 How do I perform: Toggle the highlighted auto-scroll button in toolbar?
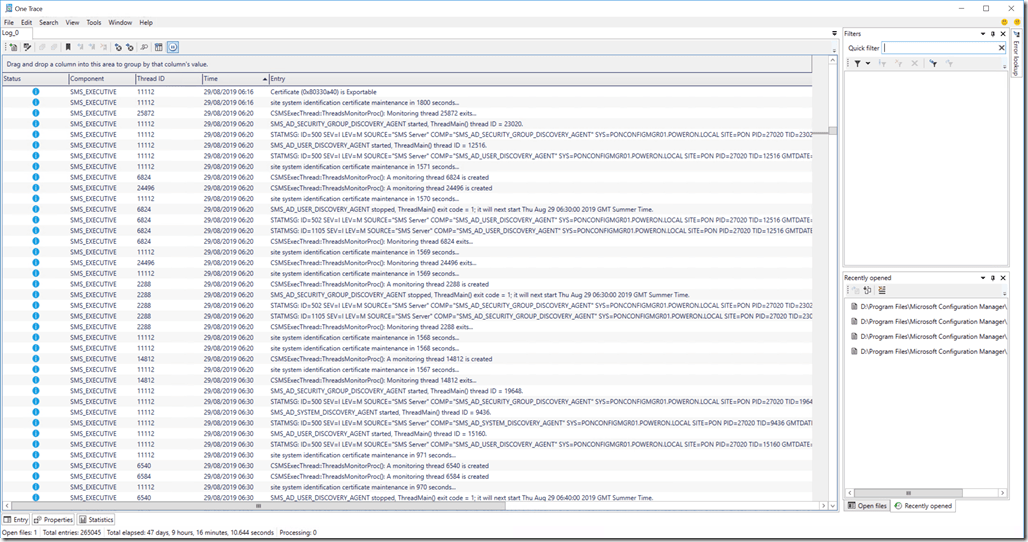click(173, 46)
